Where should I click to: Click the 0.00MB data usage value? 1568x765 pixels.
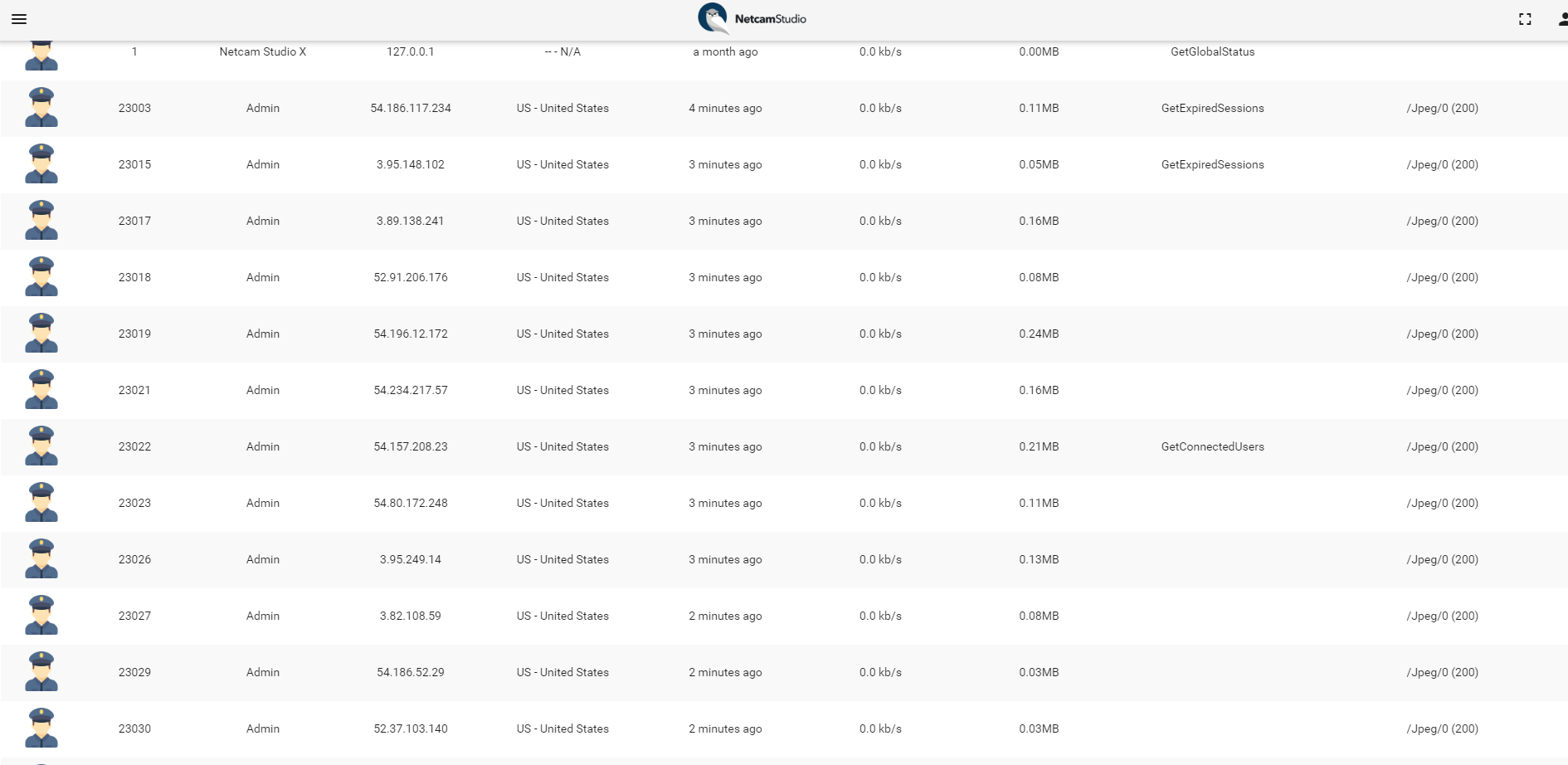coord(1039,51)
